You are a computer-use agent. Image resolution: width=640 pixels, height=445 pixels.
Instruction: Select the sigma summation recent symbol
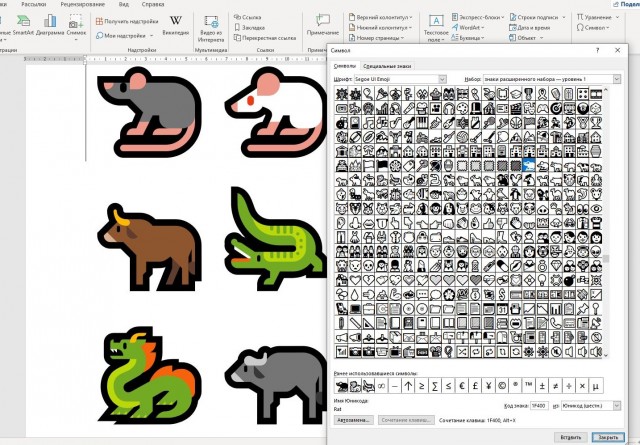click(x=435, y=385)
